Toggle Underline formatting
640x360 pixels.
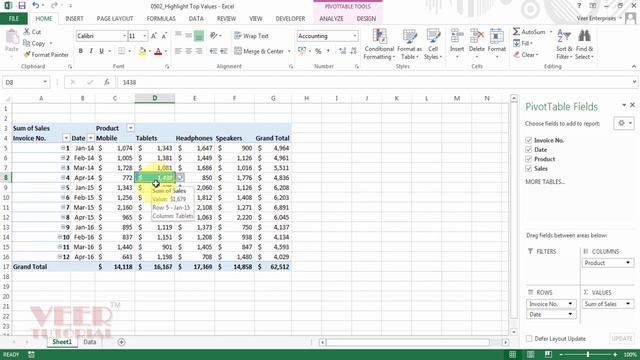[101, 51]
